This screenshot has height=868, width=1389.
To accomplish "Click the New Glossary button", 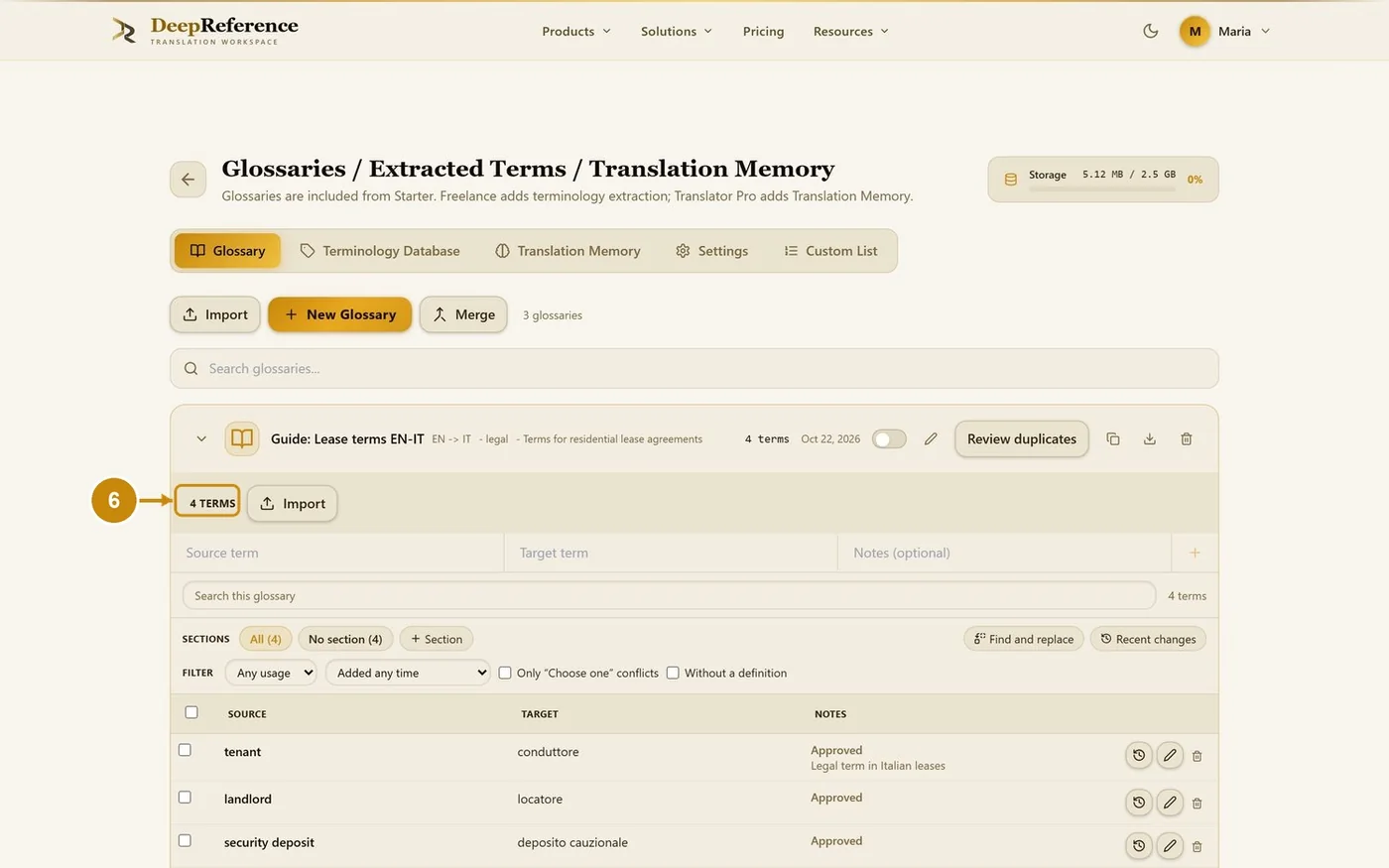I will point(339,314).
